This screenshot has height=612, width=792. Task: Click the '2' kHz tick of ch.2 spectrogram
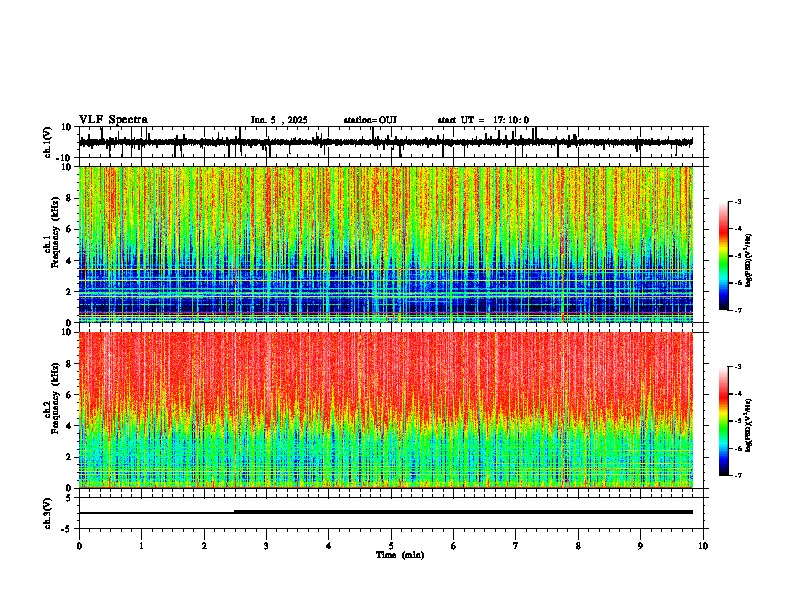click(x=69, y=457)
